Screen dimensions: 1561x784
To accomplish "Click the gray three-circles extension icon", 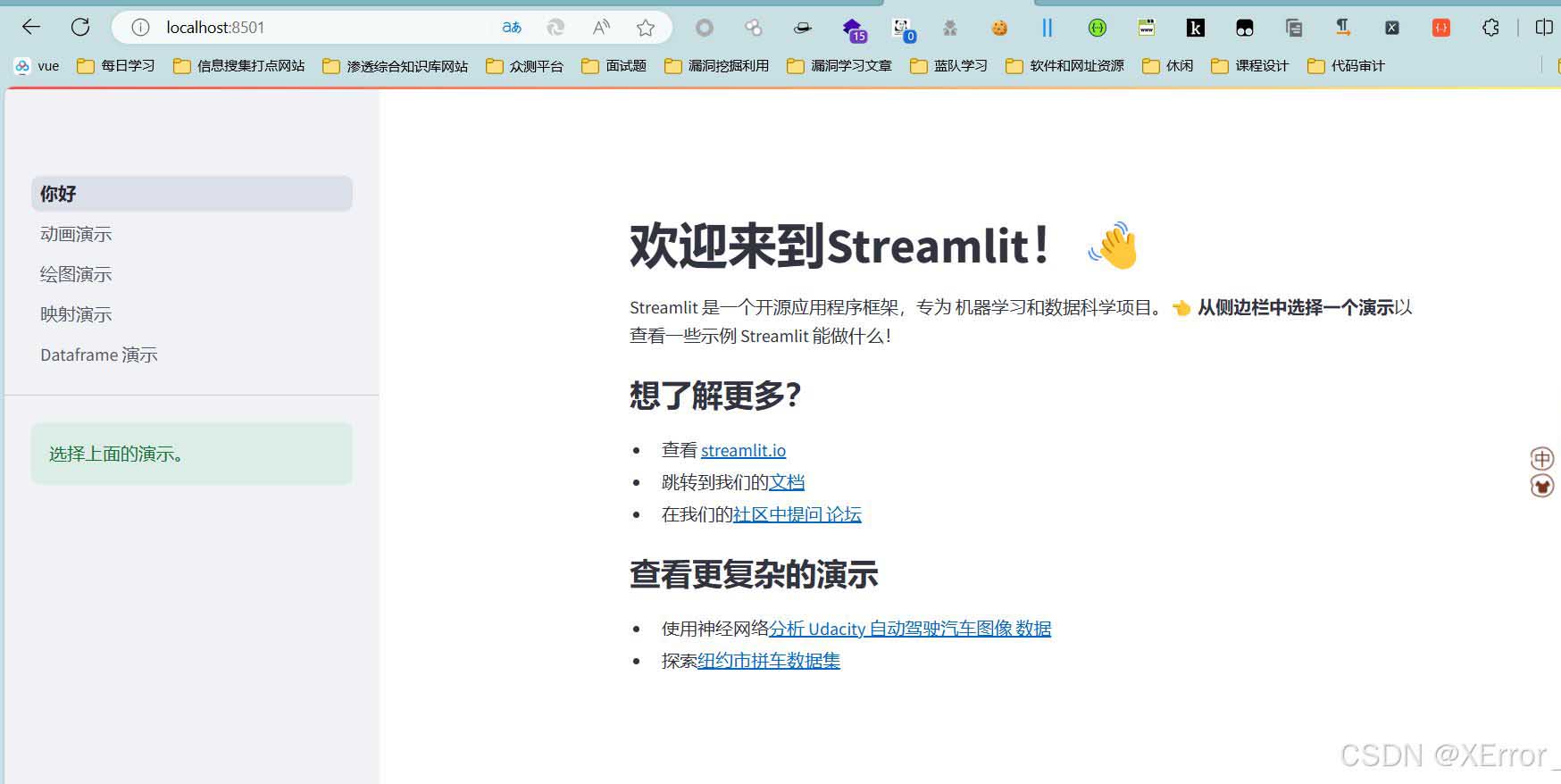I will (754, 28).
